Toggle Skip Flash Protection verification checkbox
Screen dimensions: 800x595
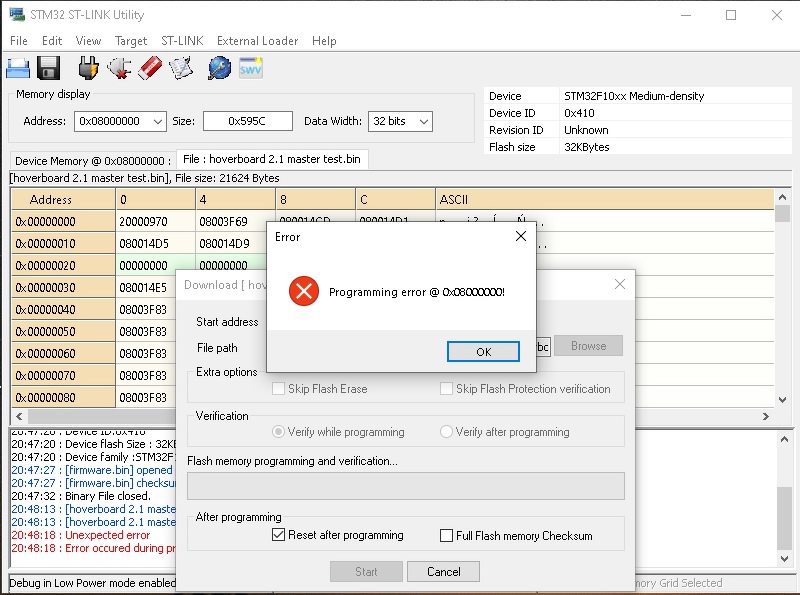[x=446, y=389]
